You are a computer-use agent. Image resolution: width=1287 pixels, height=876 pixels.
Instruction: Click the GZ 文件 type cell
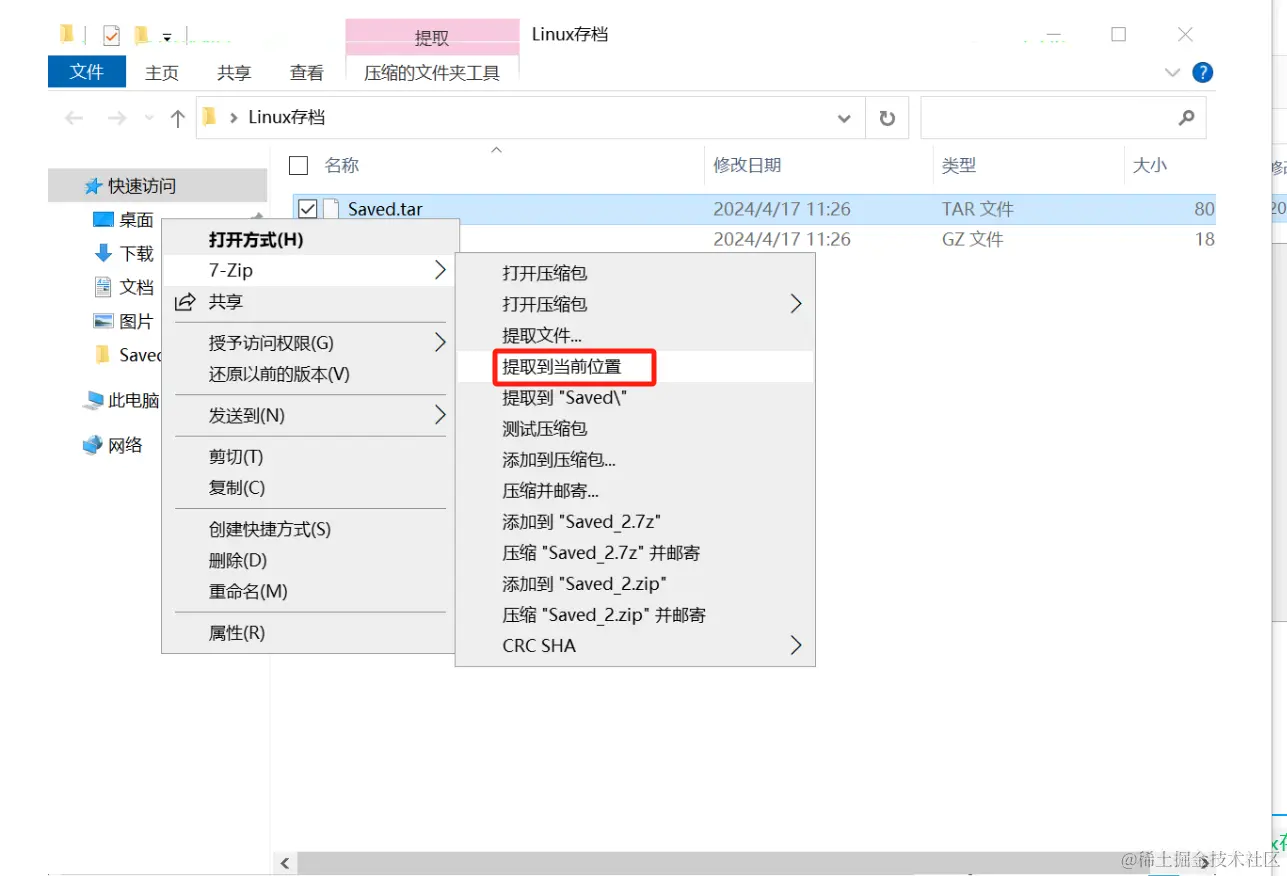(973, 239)
